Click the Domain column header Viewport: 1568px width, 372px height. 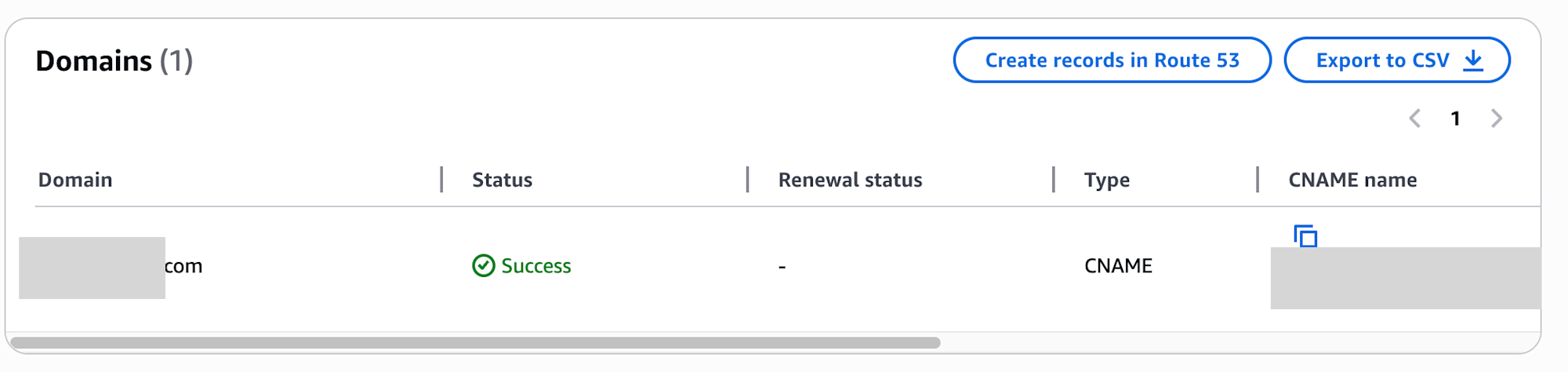pos(75,180)
